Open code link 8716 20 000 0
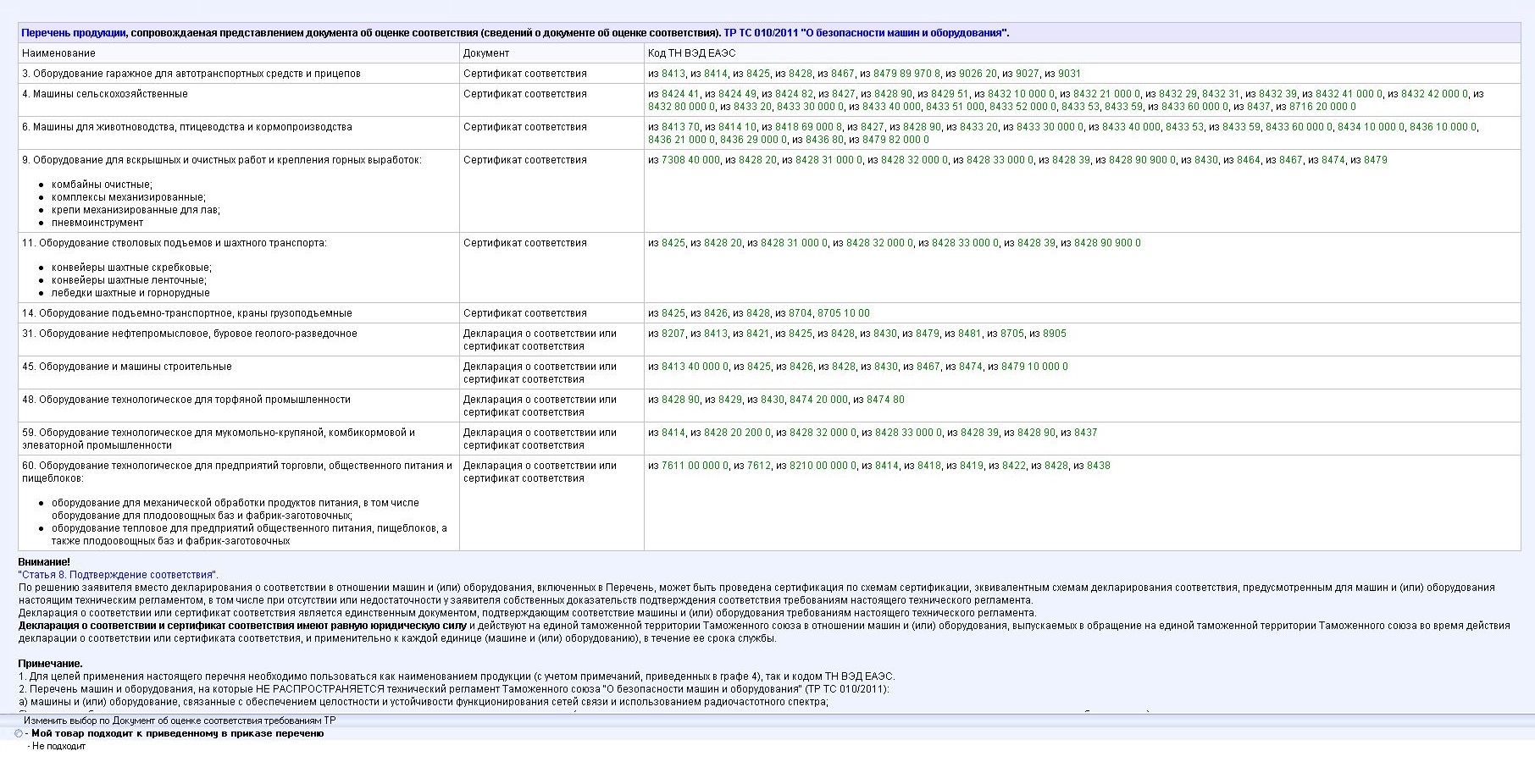Image resolution: width=1535 pixels, height=784 pixels. [x=1322, y=107]
